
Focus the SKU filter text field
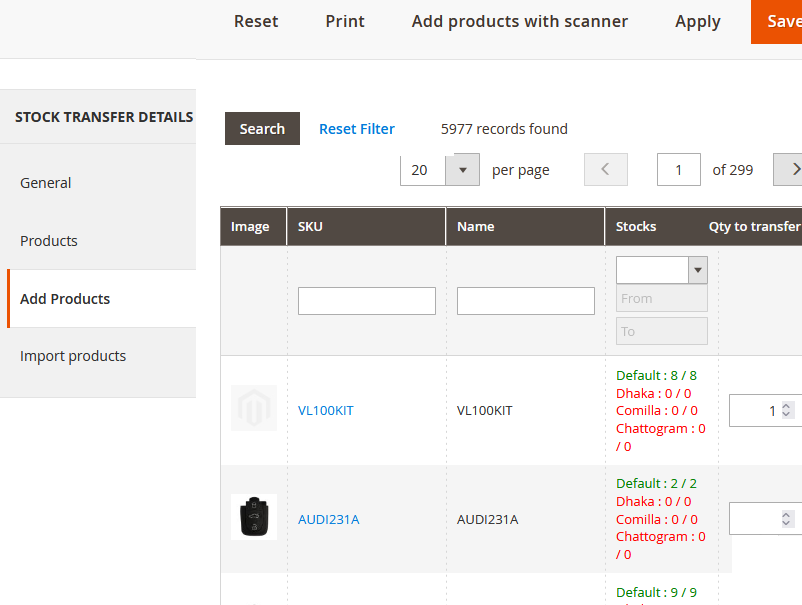pos(367,301)
